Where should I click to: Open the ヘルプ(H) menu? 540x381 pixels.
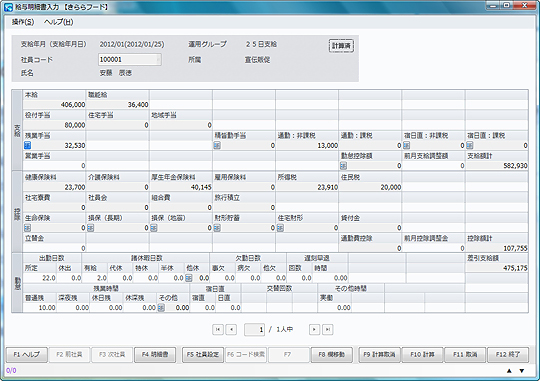point(59,22)
